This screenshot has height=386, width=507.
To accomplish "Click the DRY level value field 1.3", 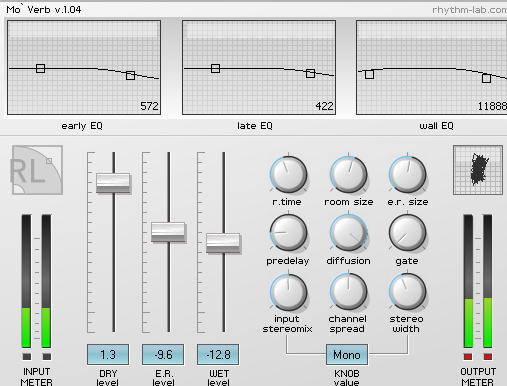I will (x=108, y=354).
